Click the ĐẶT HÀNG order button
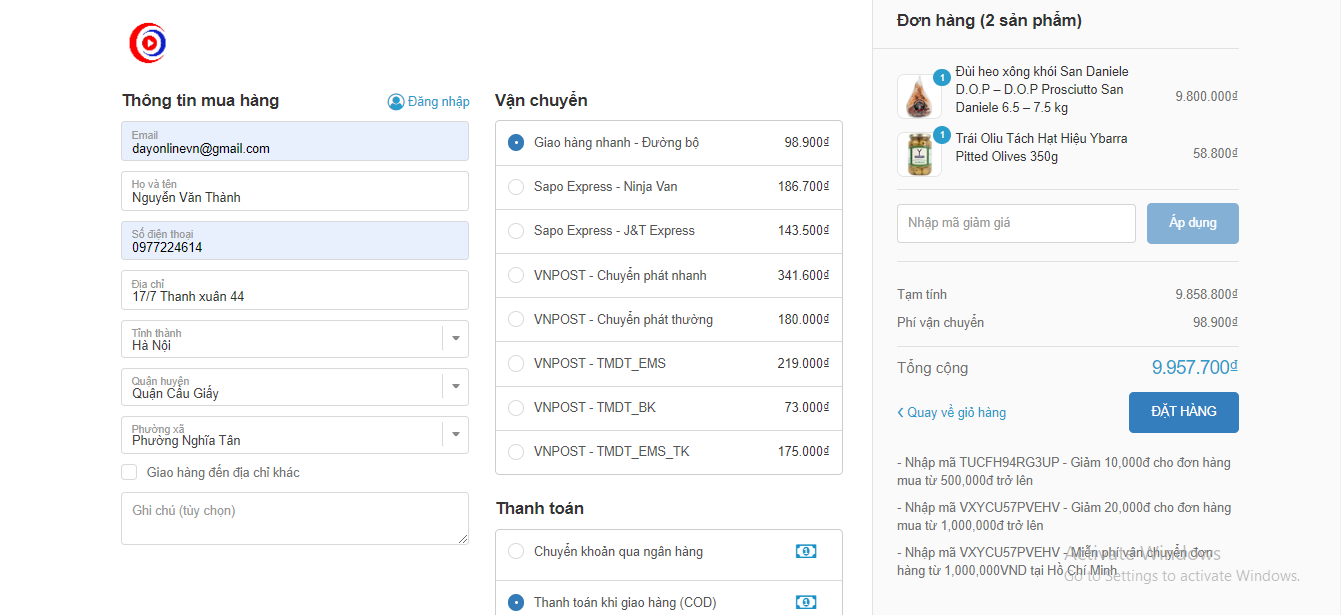Viewport: 1341px width, 615px height. pos(1183,412)
